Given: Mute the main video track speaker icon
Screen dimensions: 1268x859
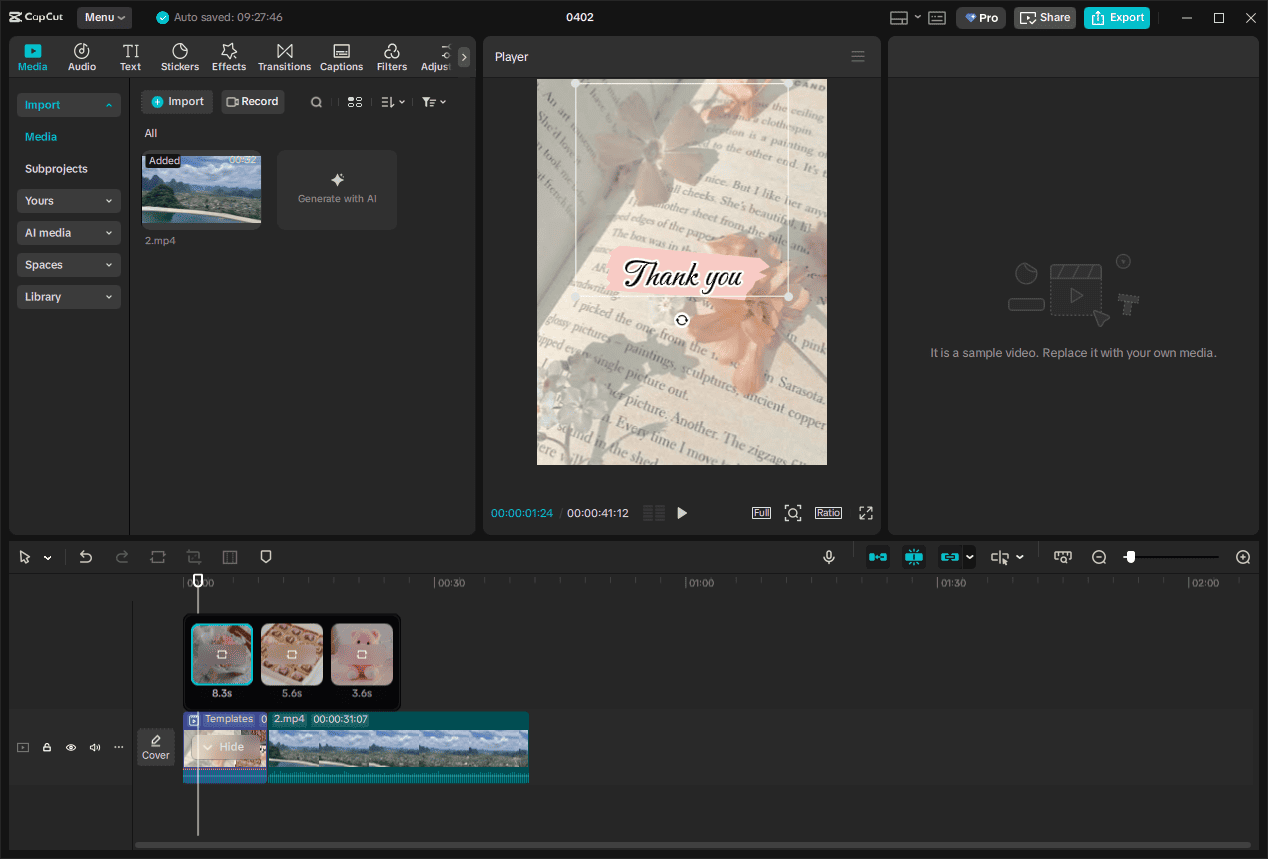Looking at the screenshot, I should pos(94,747).
